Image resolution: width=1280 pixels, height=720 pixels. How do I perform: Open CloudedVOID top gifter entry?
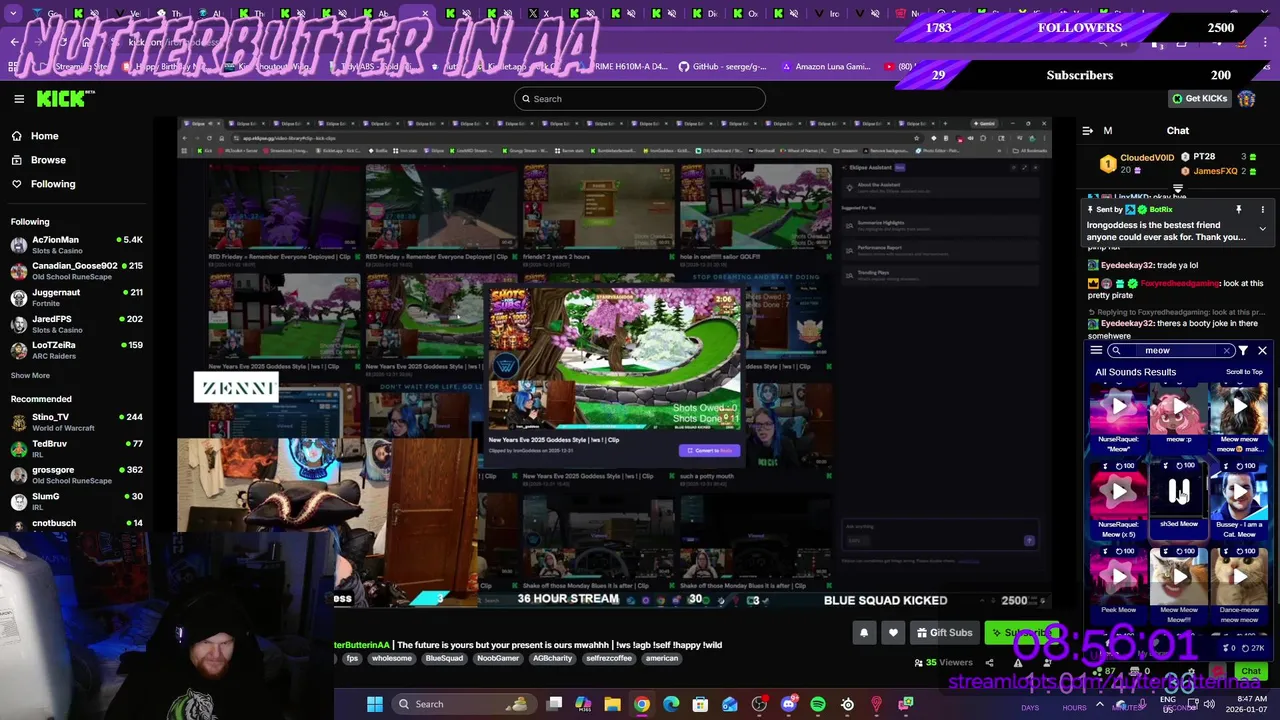tap(1137, 163)
